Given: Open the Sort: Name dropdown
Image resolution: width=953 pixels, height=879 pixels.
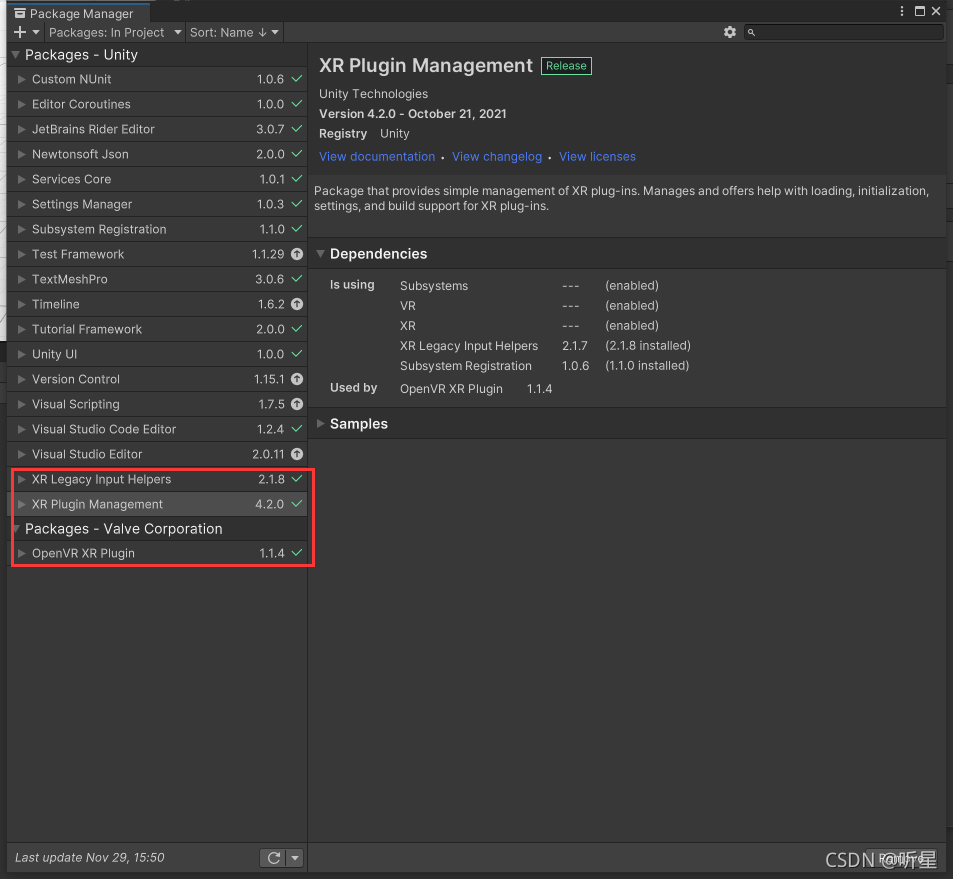Looking at the screenshot, I should [234, 32].
